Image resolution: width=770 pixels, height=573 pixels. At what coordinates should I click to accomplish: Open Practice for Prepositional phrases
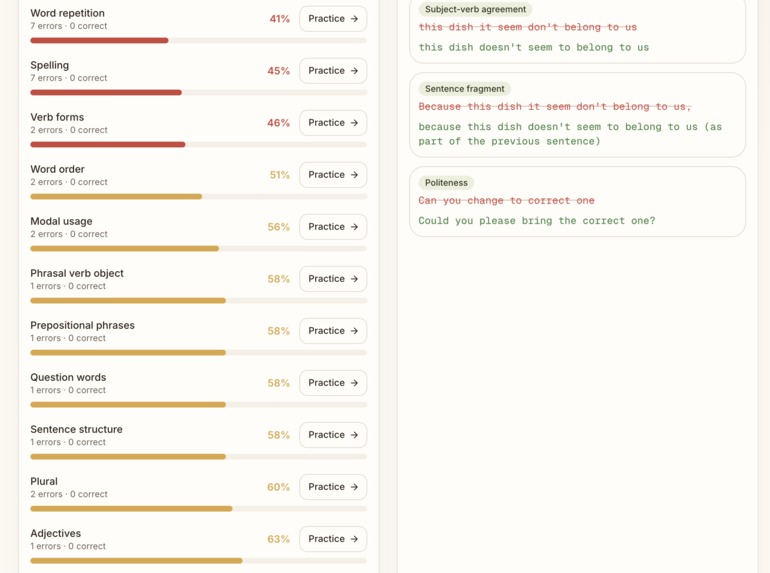pos(333,331)
